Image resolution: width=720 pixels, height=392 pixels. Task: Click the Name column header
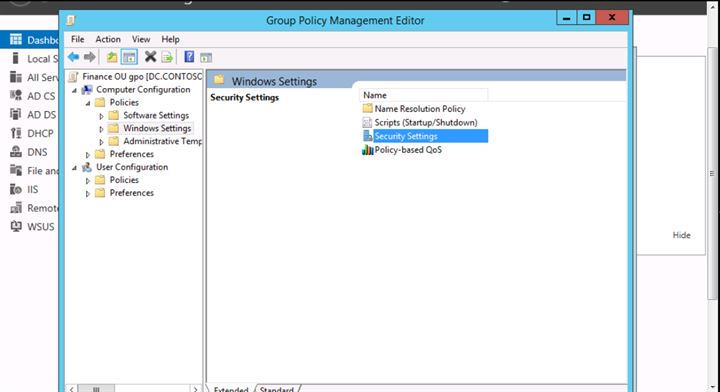click(x=423, y=95)
